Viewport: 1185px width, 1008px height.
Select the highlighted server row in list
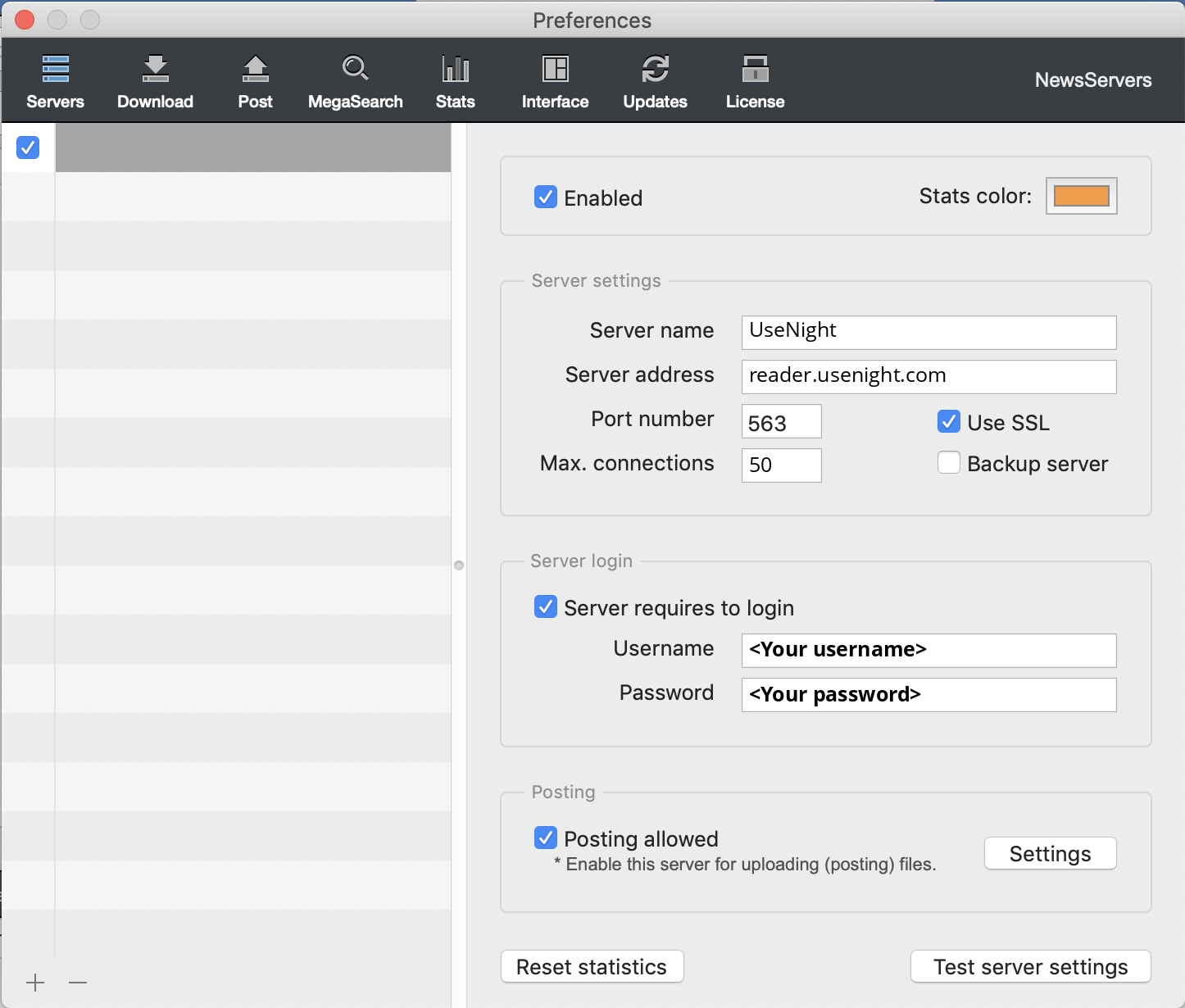253,148
